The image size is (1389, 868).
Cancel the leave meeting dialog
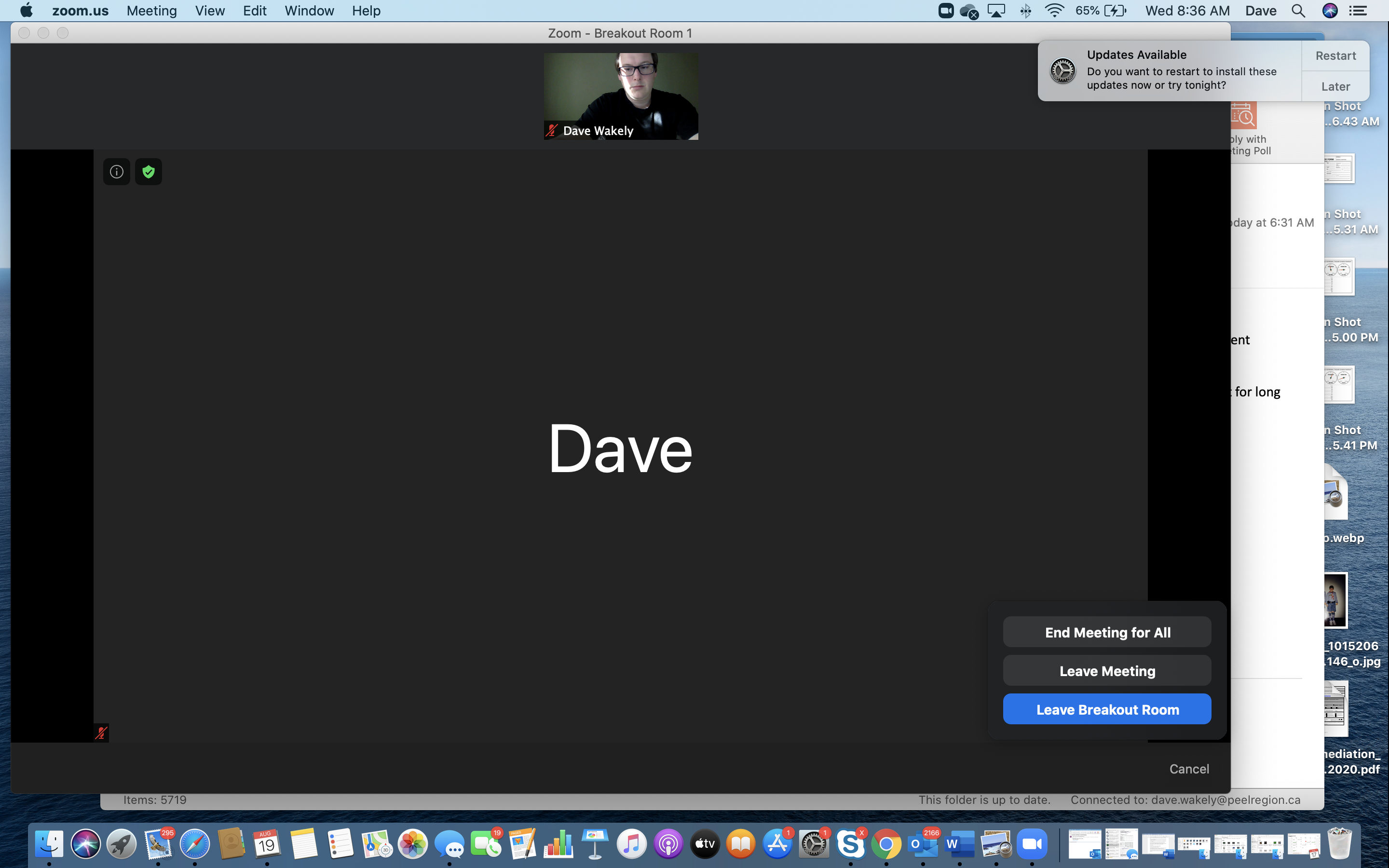click(x=1189, y=769)
